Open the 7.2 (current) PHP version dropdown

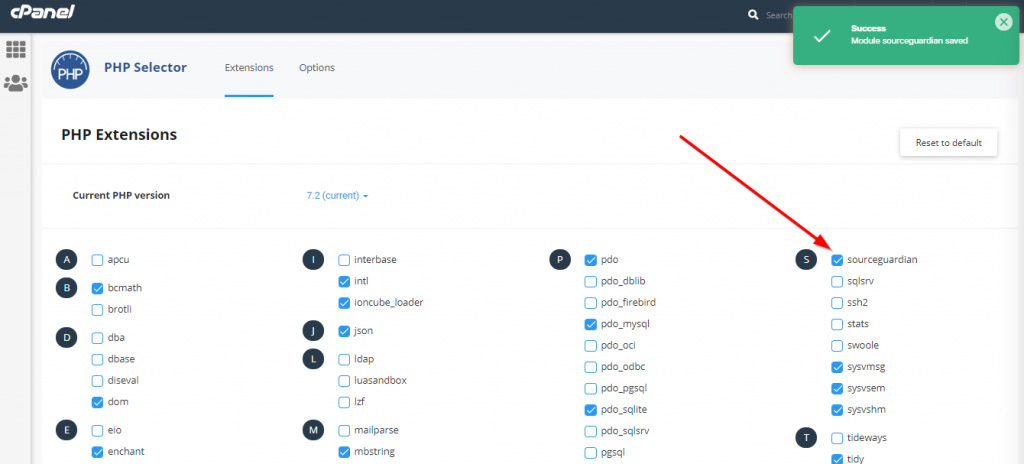(x=338, y=195)
